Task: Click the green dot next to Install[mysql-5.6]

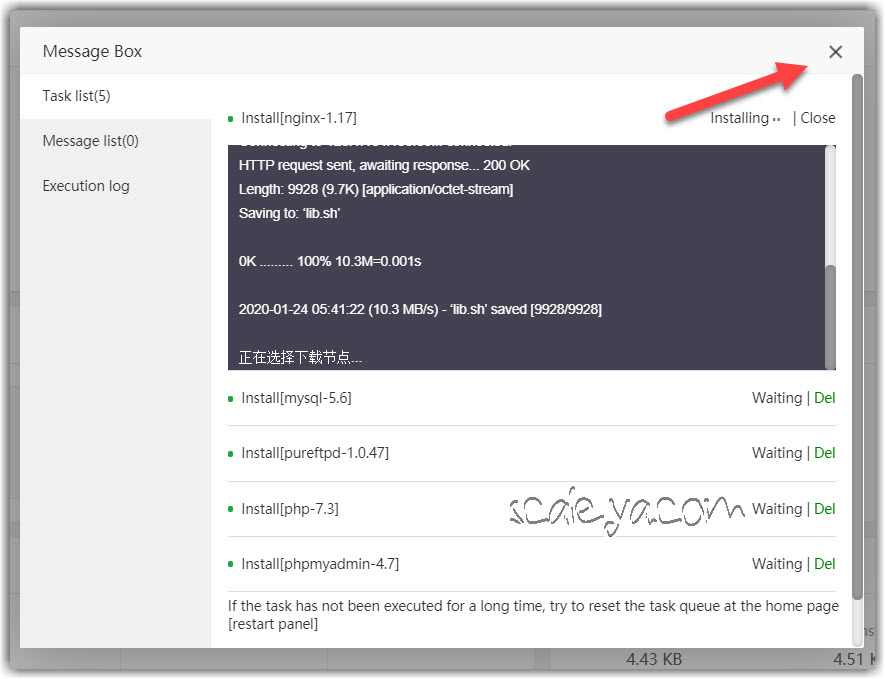Action: point(231,398)
